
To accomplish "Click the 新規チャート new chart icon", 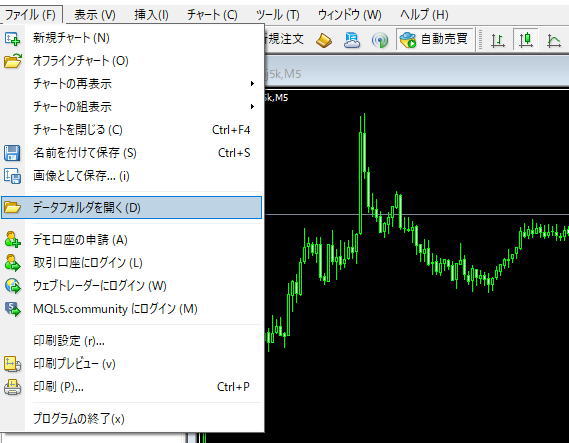I will click(12, 38).
